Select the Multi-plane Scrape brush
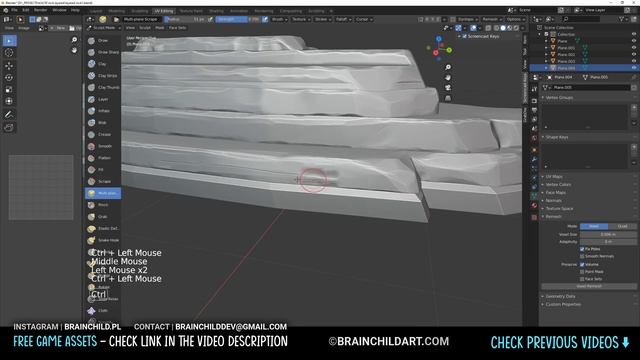 102,193
